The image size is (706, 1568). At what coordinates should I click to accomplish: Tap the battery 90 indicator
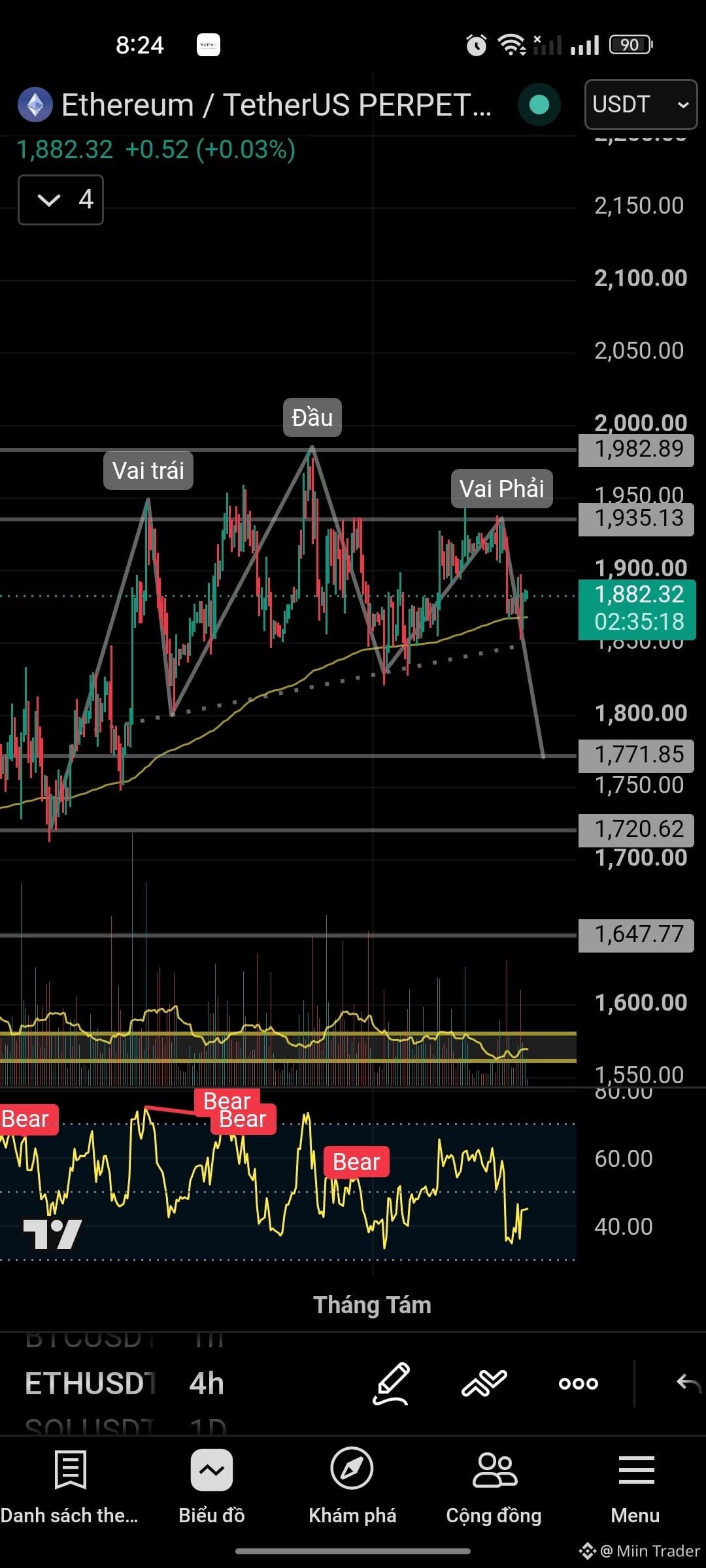click(x=631, y=44)
